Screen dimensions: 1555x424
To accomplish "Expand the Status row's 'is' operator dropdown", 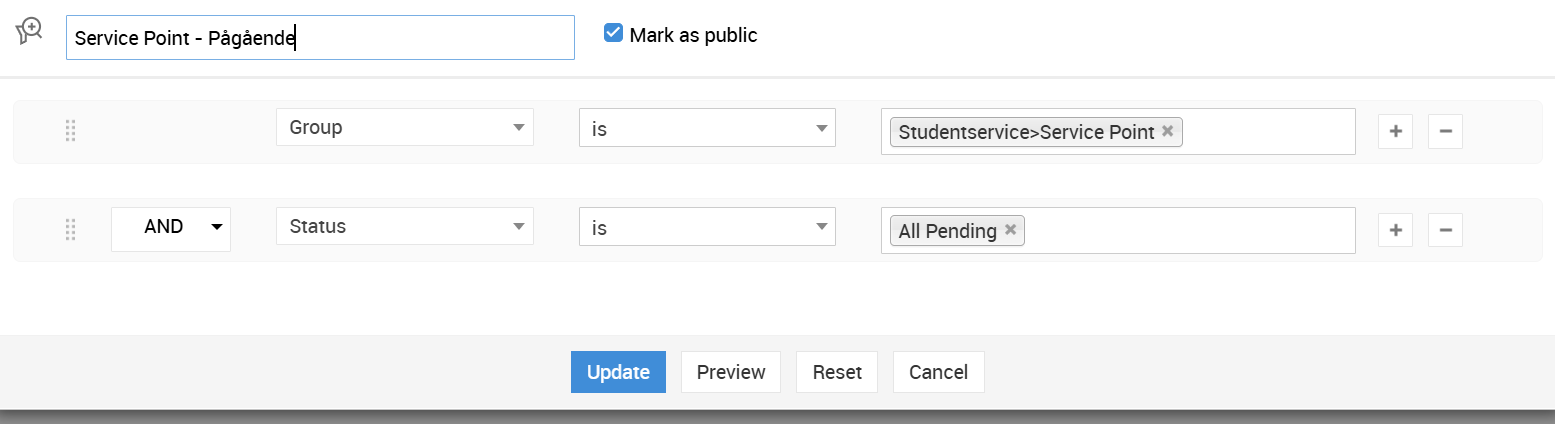I will 707,227.
